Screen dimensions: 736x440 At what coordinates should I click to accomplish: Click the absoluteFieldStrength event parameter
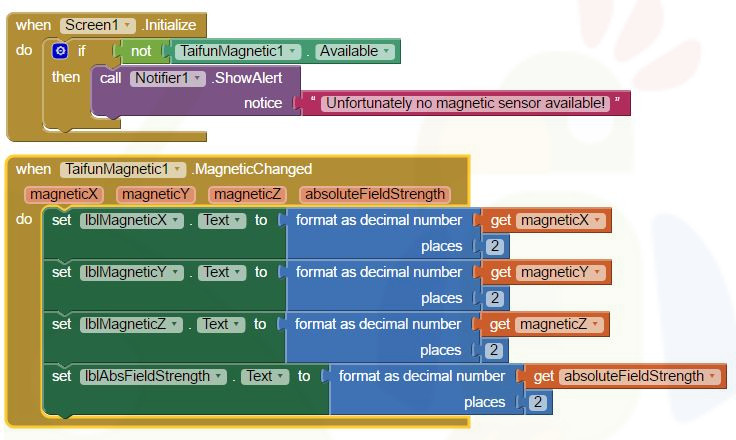point(375,194)
